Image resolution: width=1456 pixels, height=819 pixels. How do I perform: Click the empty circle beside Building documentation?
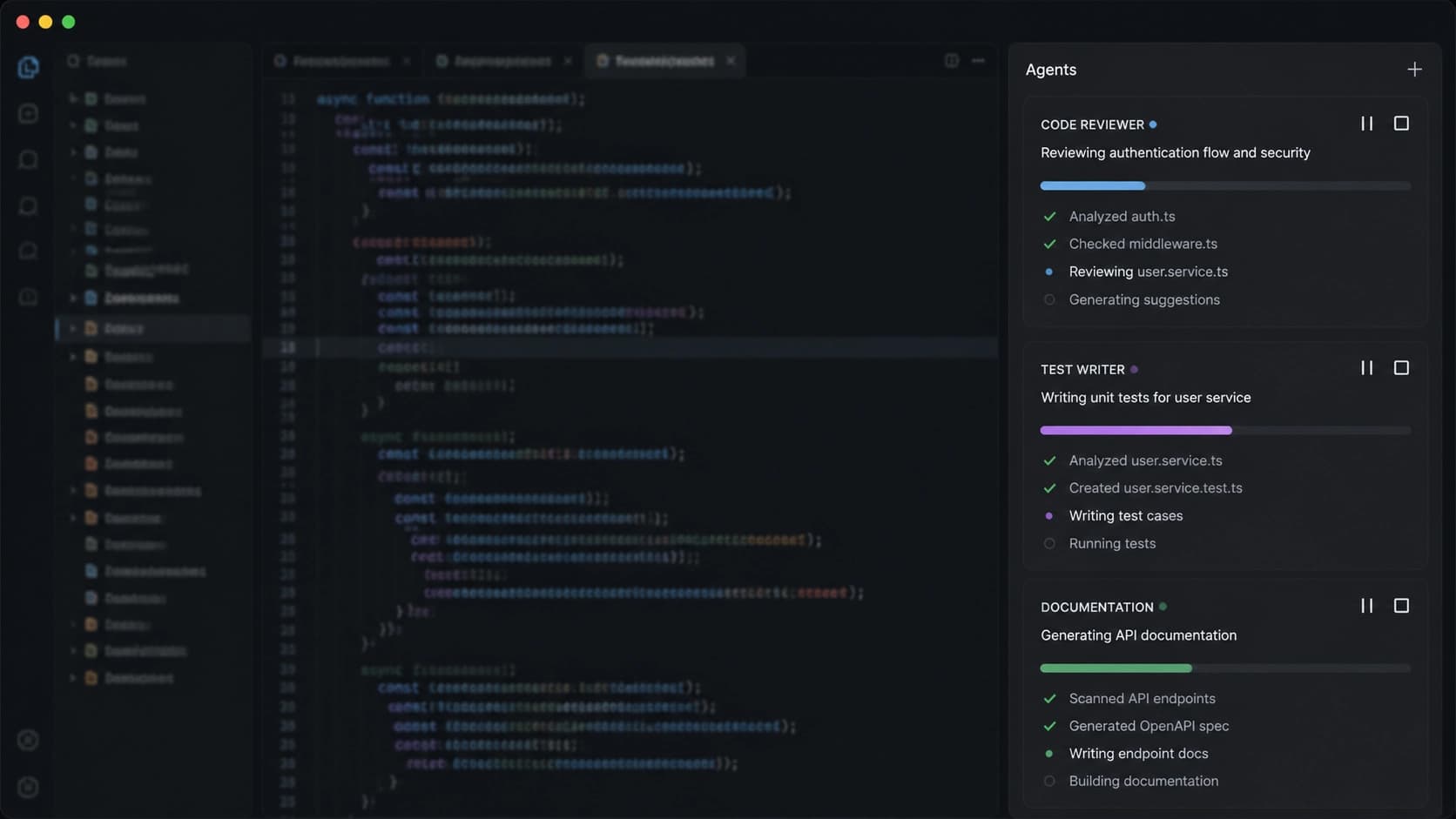(x=1049, y=782)
